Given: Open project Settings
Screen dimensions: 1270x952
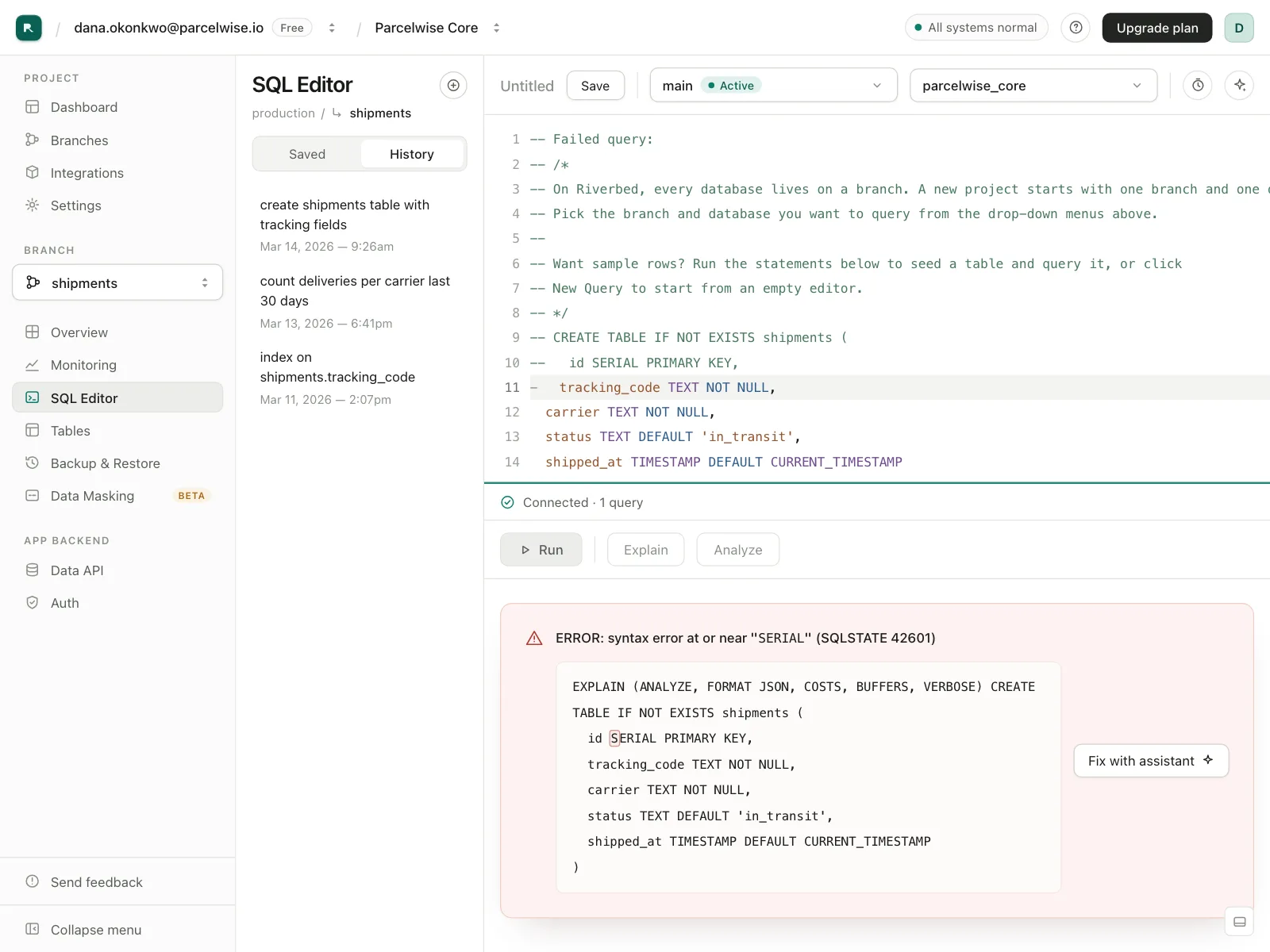Looking at the screenshot, I should pos(117,205).
